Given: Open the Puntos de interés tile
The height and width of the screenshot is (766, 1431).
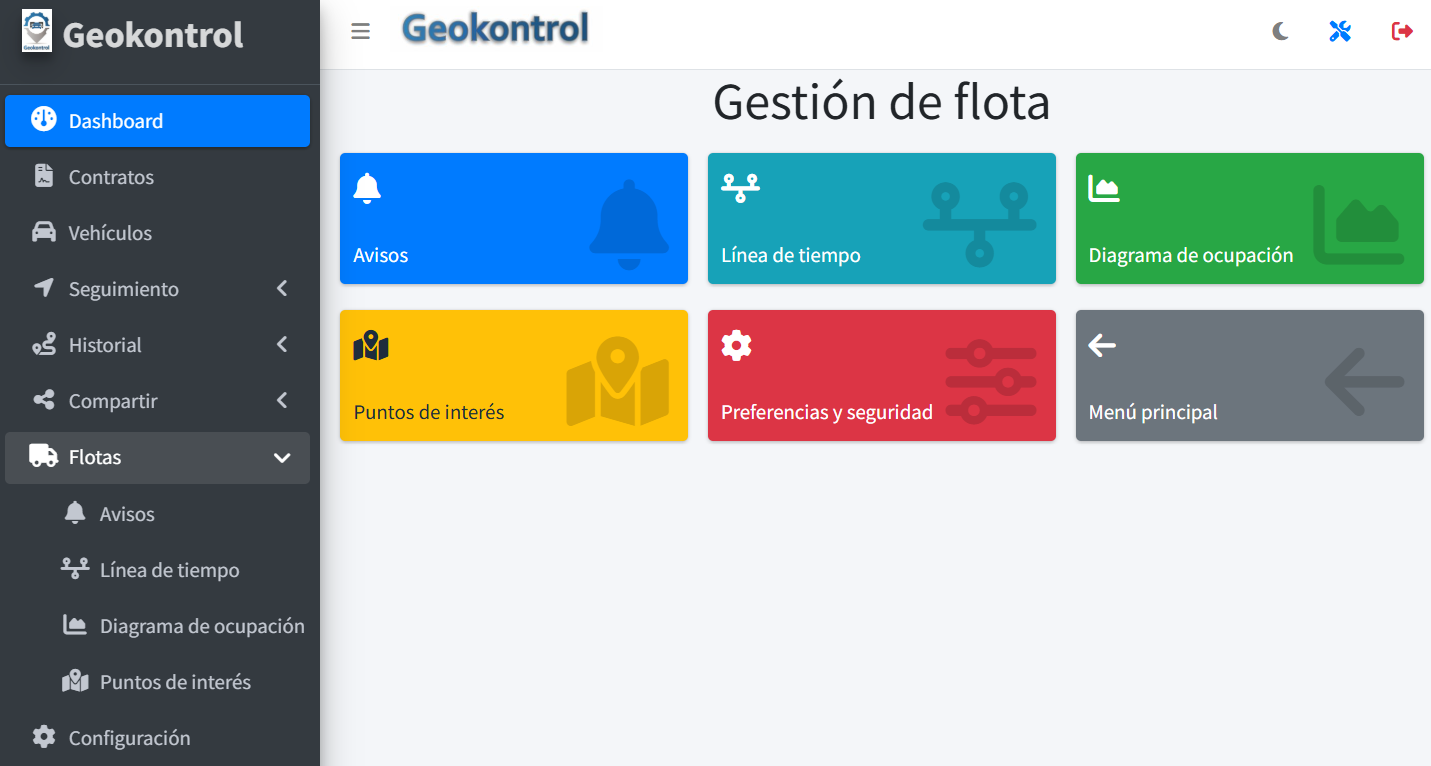Looking at the screenshot, I should [513, 375].
